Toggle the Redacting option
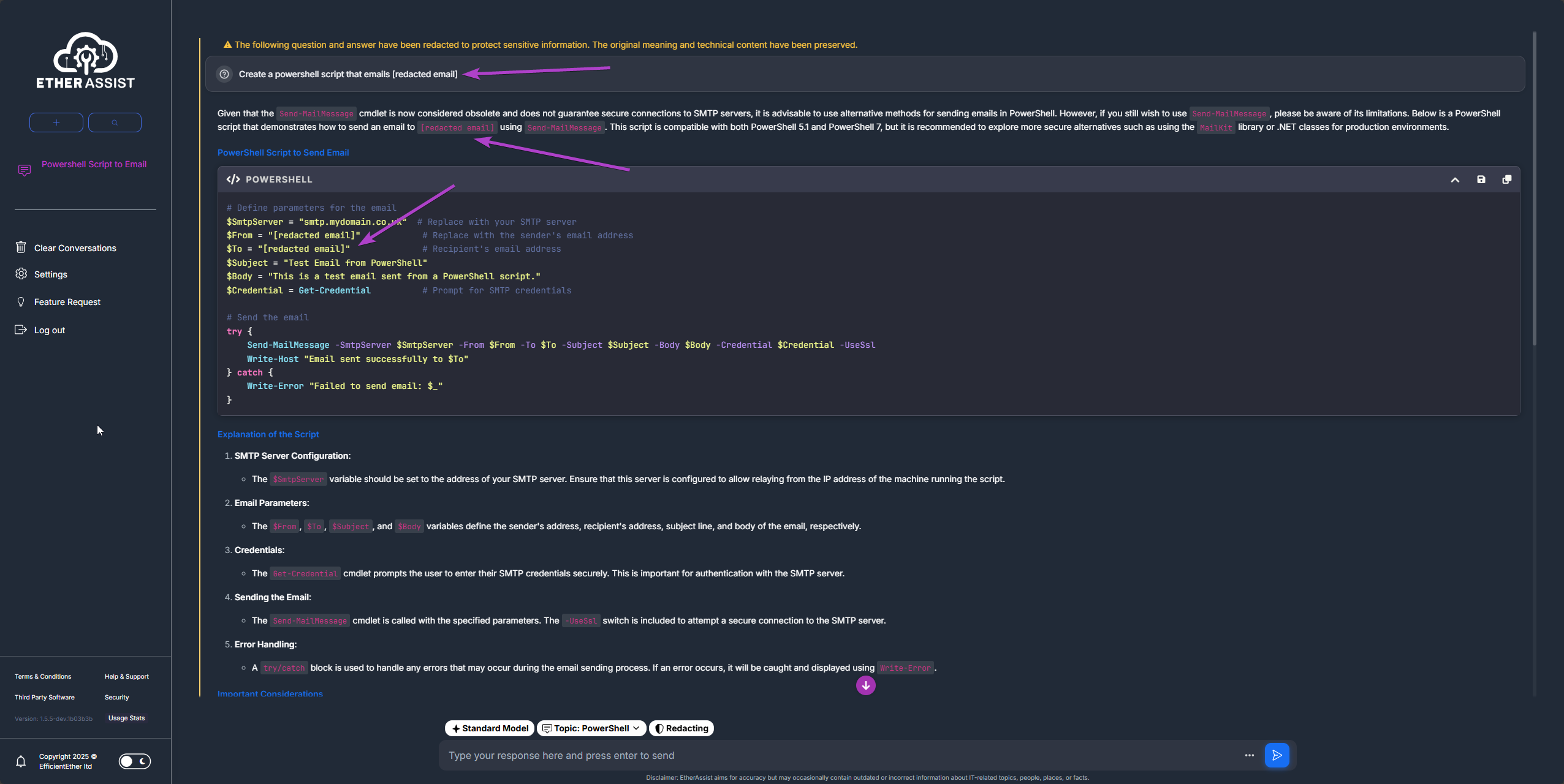This screenshot has height=784, width=1564. coord(681,728)
